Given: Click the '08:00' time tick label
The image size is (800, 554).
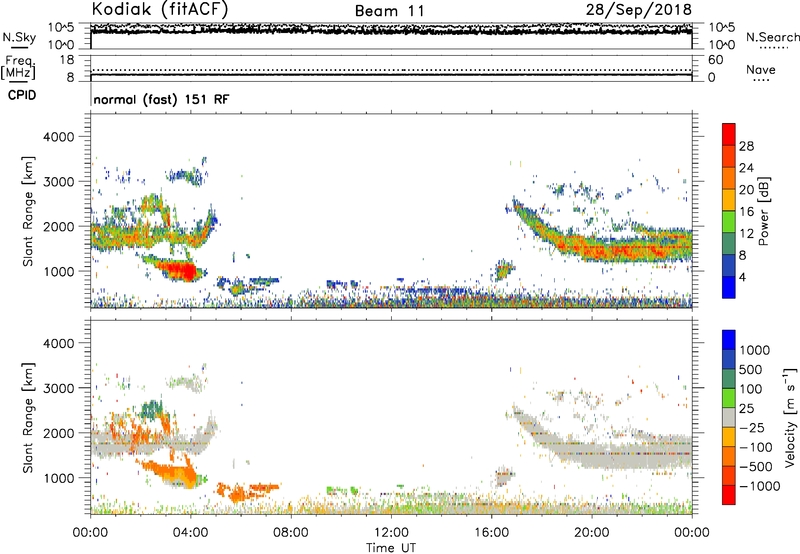Looking at the screenshot, I should pos(291,533).
